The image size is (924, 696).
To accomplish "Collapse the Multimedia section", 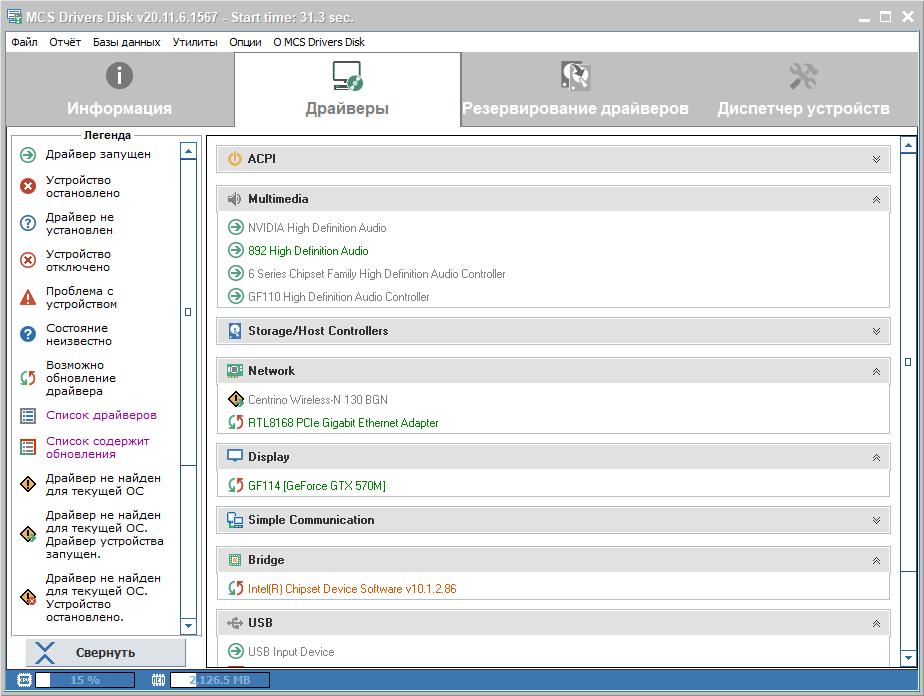I will [876, 199].
